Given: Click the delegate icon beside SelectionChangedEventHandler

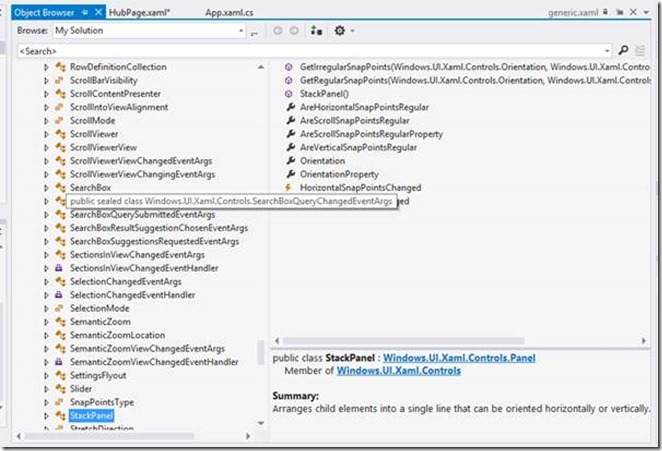Looking at the screenshot, I should 59,295.
